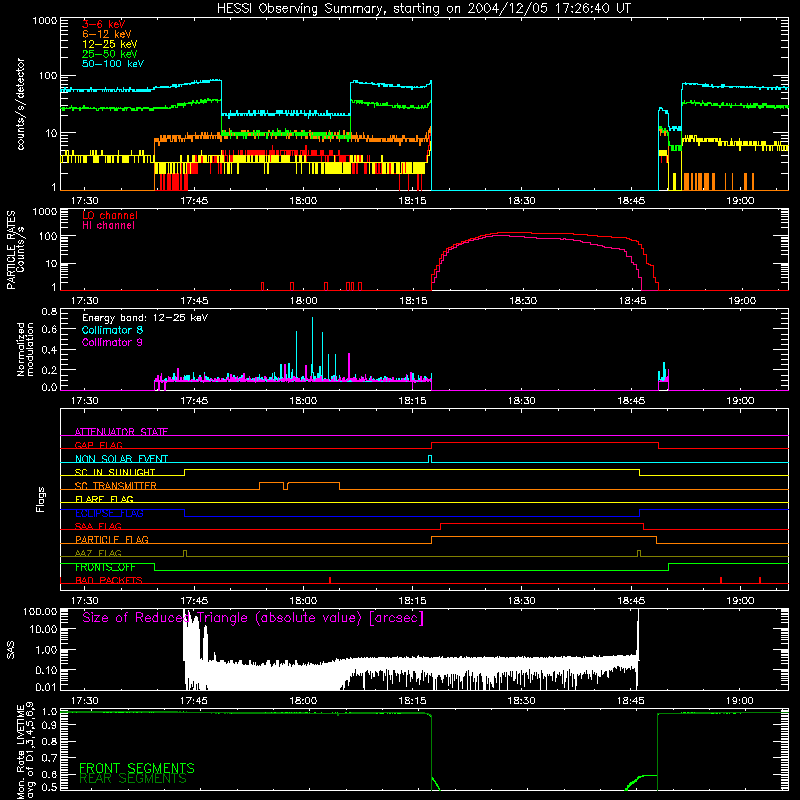The width and height of the screenshot is (800, 800).
Task: Click the SC TRANSMITTER flag label
Action: 116,486
